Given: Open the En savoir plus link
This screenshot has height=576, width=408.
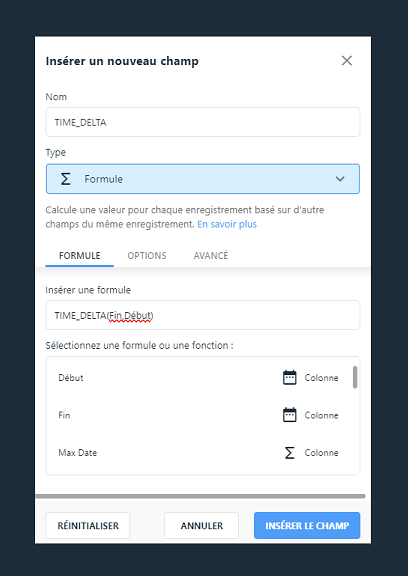Looking at the screenshot, I should click(x=227, y=224).
